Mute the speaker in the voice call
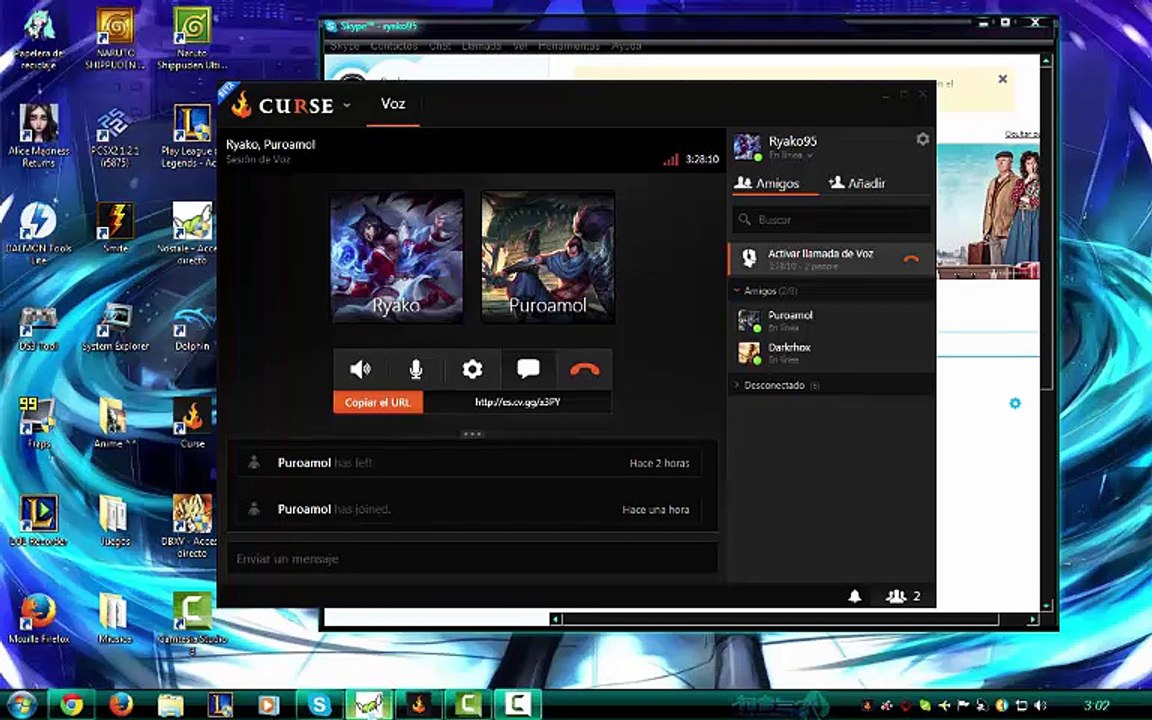The width and height of the screenshot is (1152, 720). coord(361,369)
